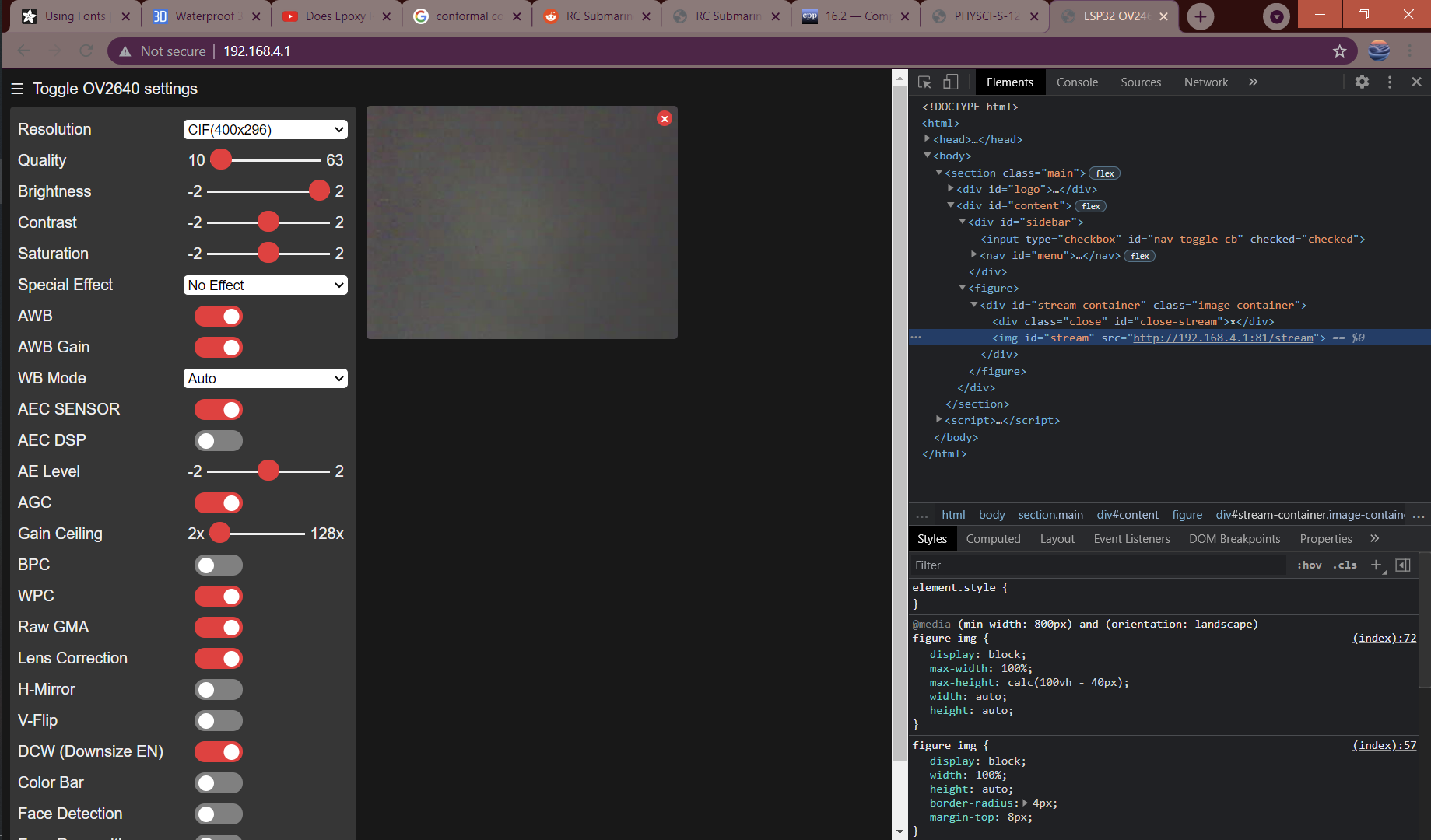This screenshot has width=1431, height=840.
Task: Turn off the AWB toggle
Action: click(219, 316)
